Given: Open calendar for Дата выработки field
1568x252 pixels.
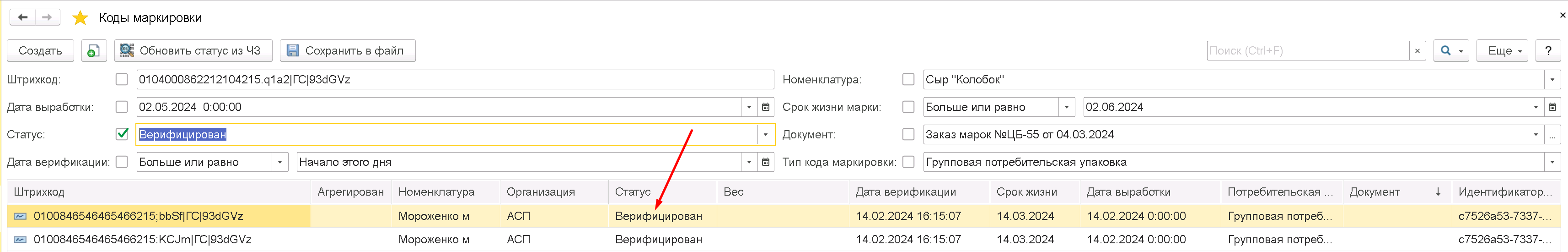Looking at the screenshot, I should (766, 107).
